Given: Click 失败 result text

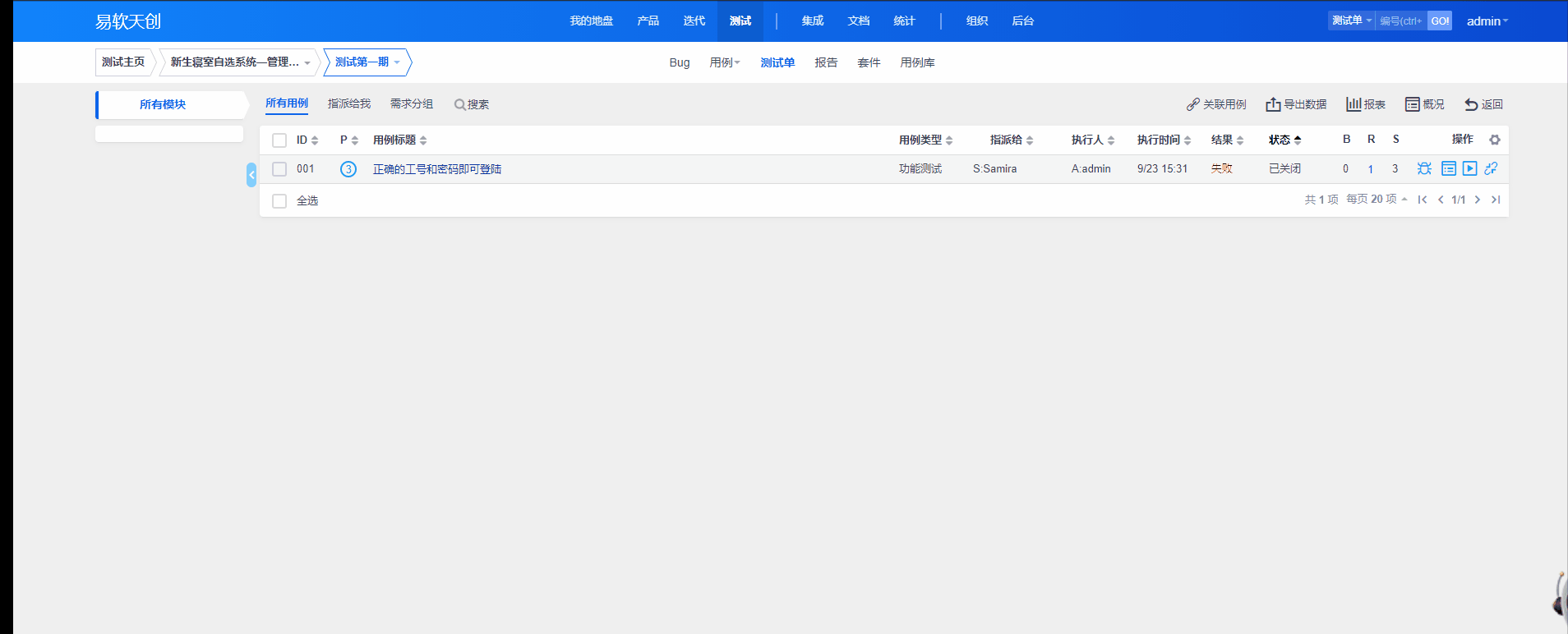Looking at the screenshot, I should point(1222,168).
